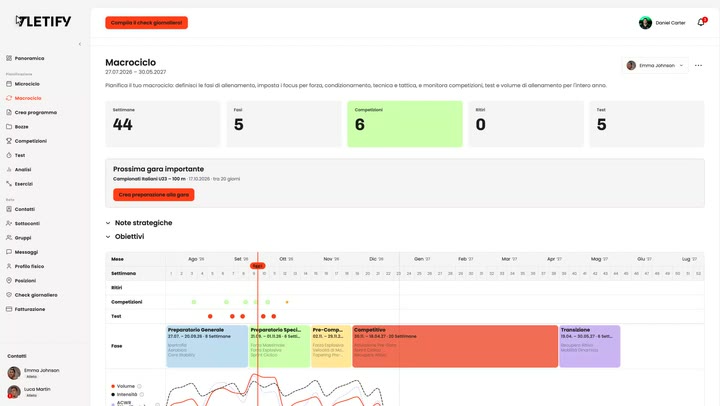Image resolution: width=720 pixels, height=406 pixels.
Task: Open Emma Johnson contact in sidebar
Action: click(x=34, y=373)
